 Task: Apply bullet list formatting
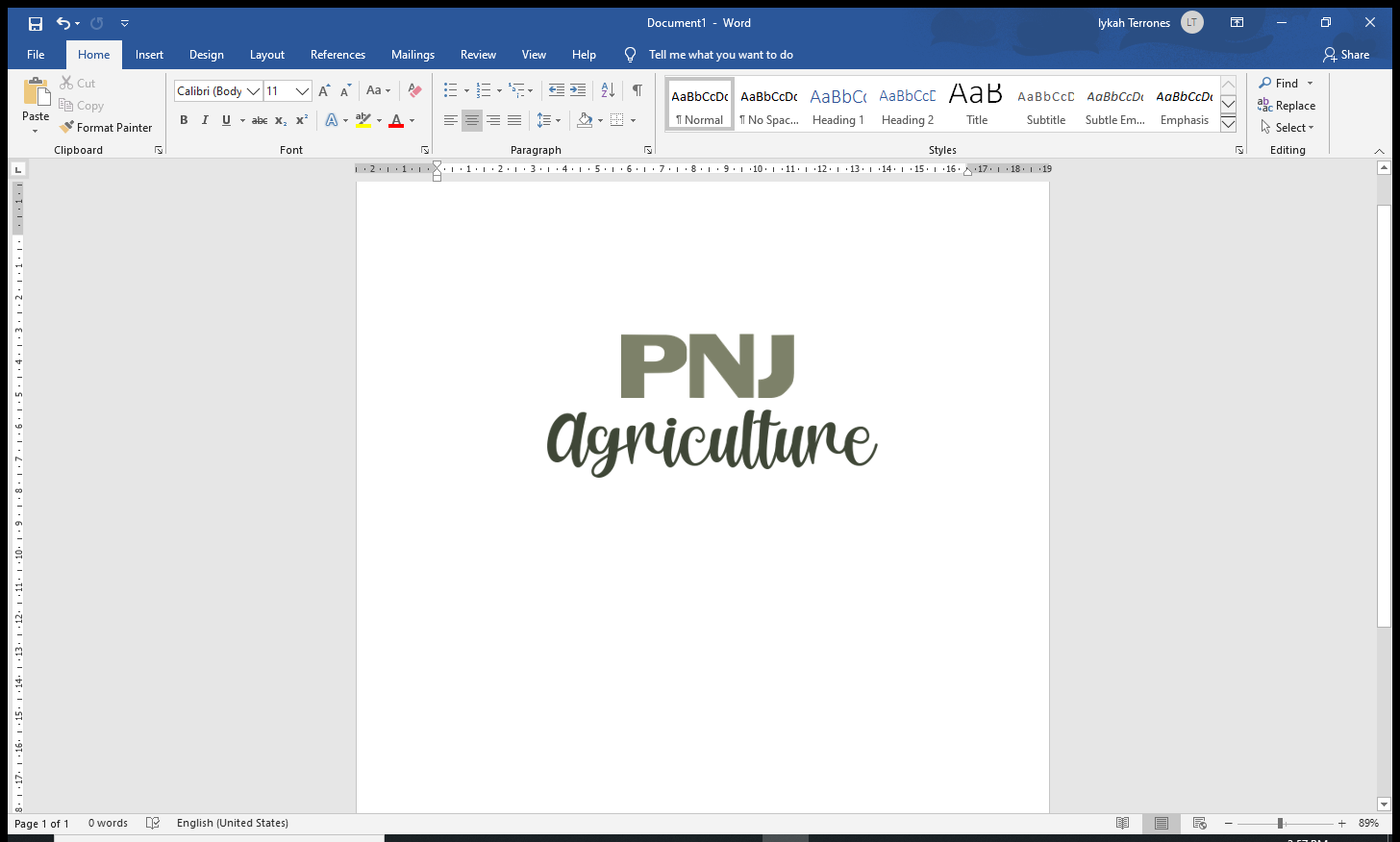[450, 90]
